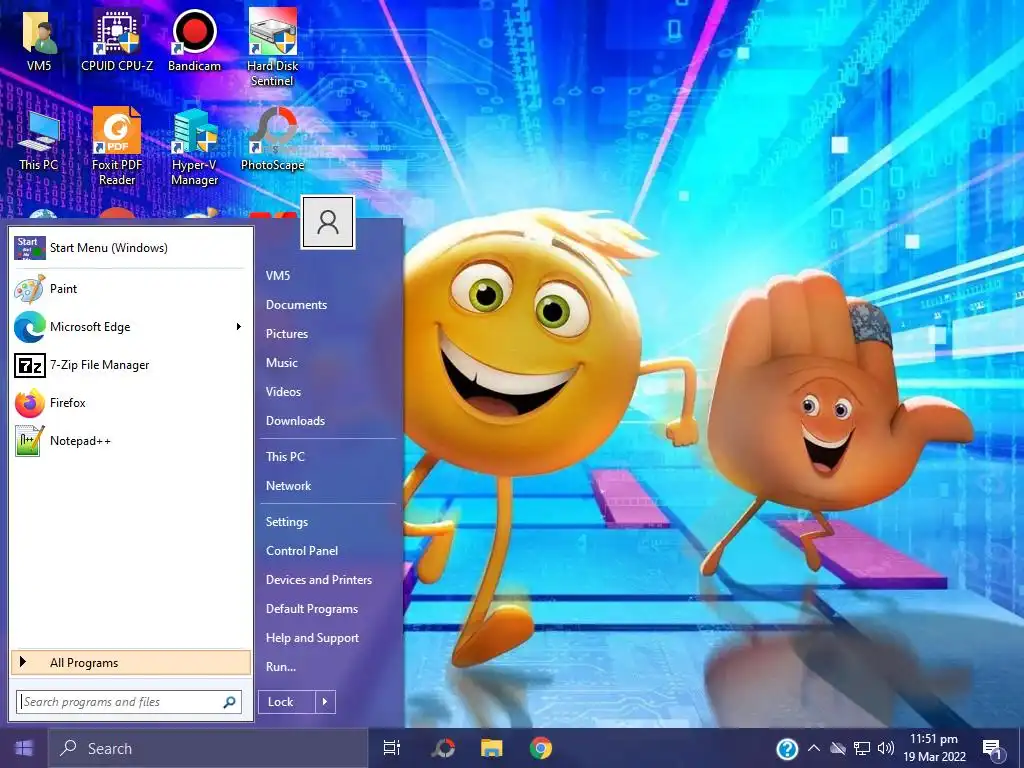The height and width of the screenshot is (768, 1024).
Task: Open the VM5 user folder link
Action: [278, 276]
